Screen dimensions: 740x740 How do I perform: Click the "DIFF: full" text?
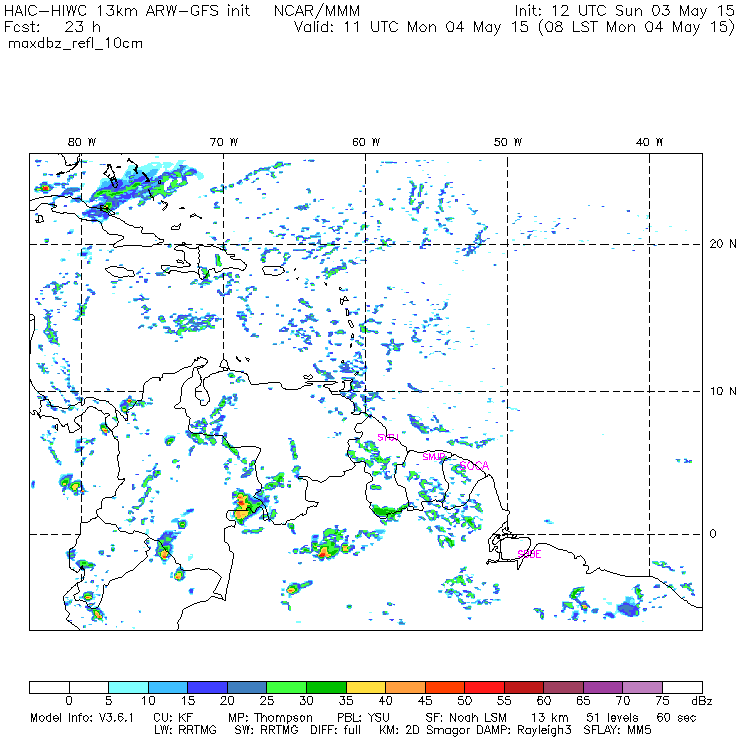click(335, 730)
